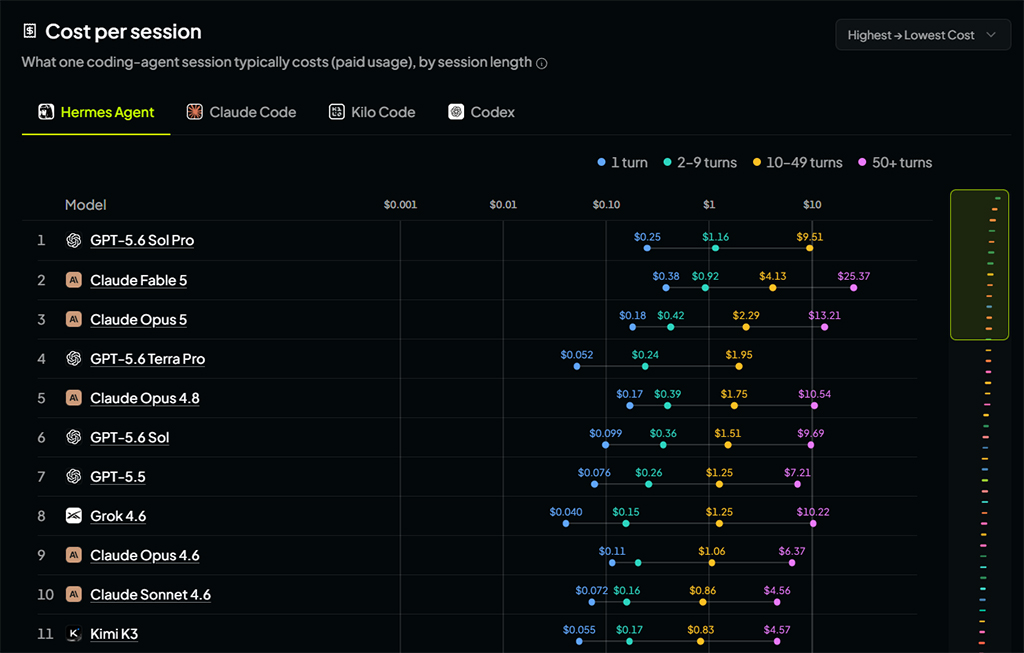Click the $1.16 value label for GPT-5.6 Sol Pro
The image size is (1024, 653).
[716, 237]
